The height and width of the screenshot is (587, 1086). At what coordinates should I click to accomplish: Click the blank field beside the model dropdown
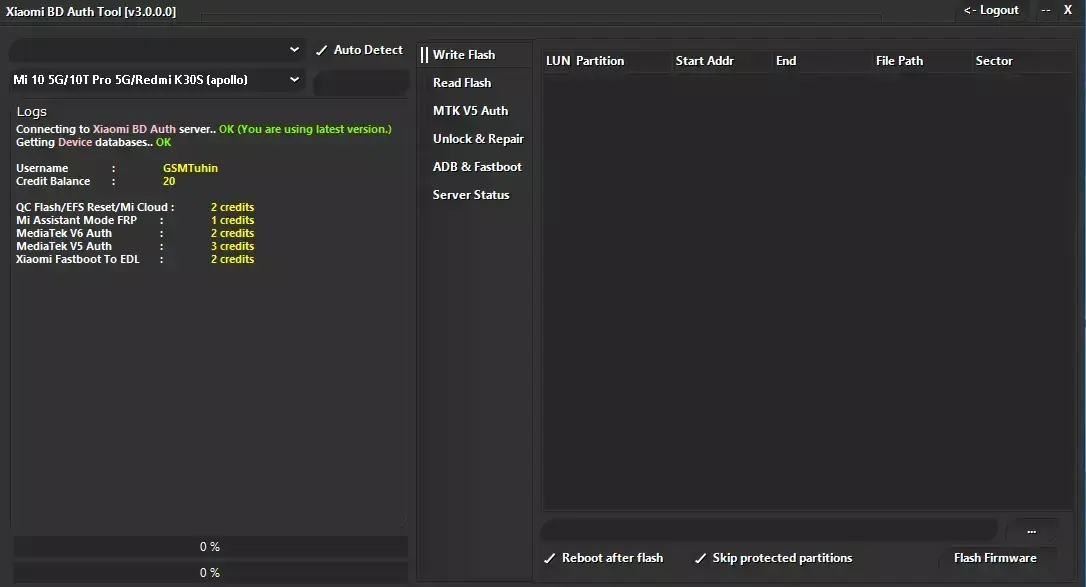tap(360, 83)
